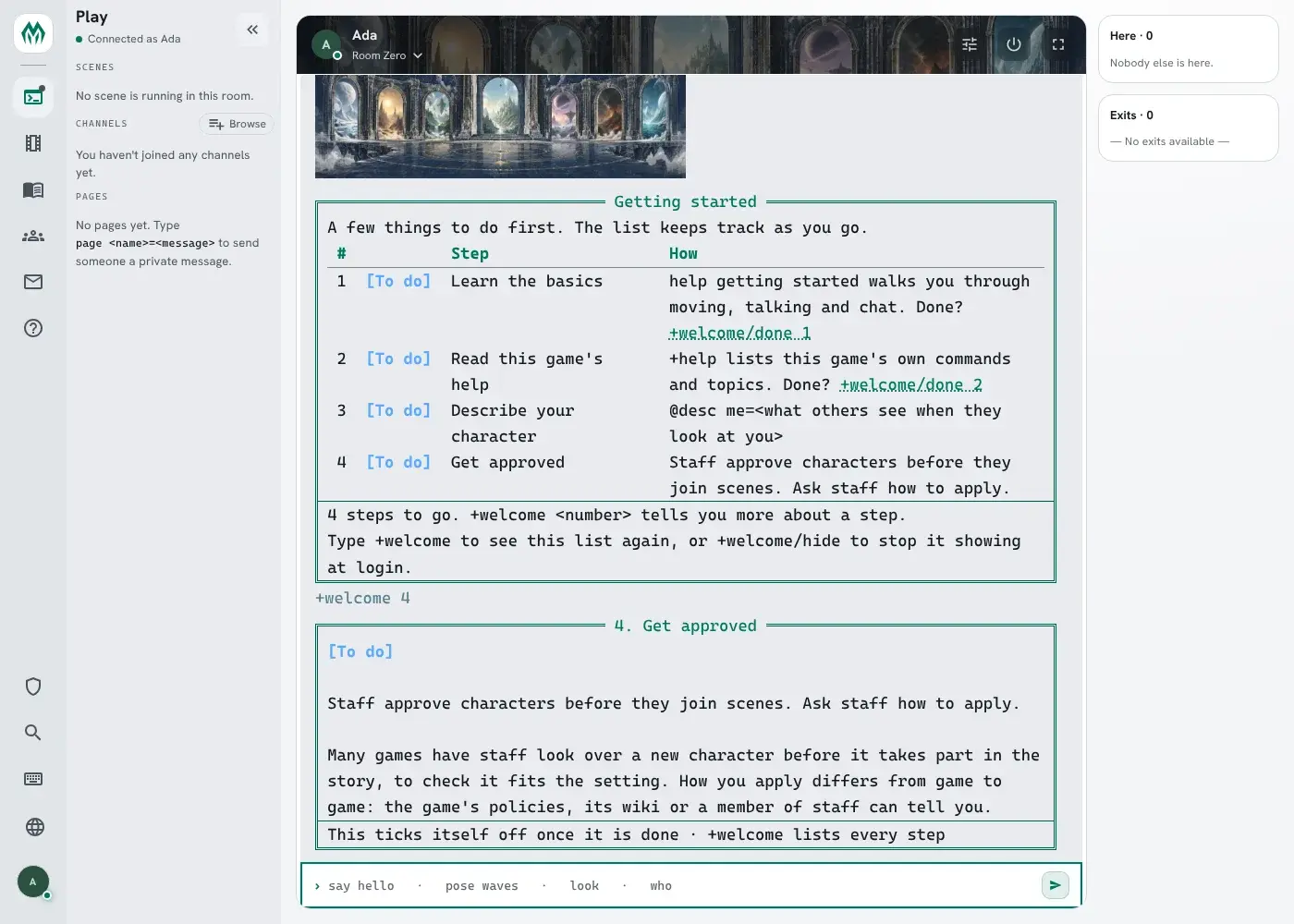Screen dimensions: 1294x924
Task: Click the Ada character avatar in header
Action: [326, 44]
